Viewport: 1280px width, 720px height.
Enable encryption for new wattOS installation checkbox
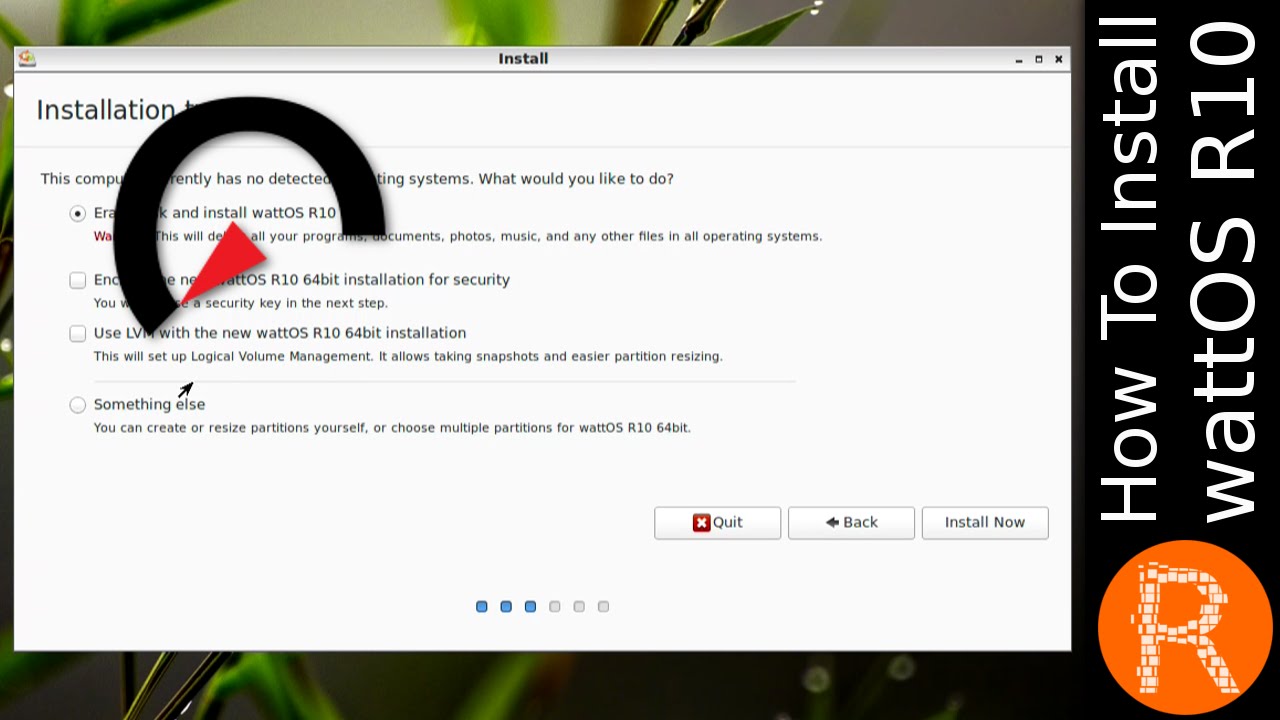pos(78,280)
